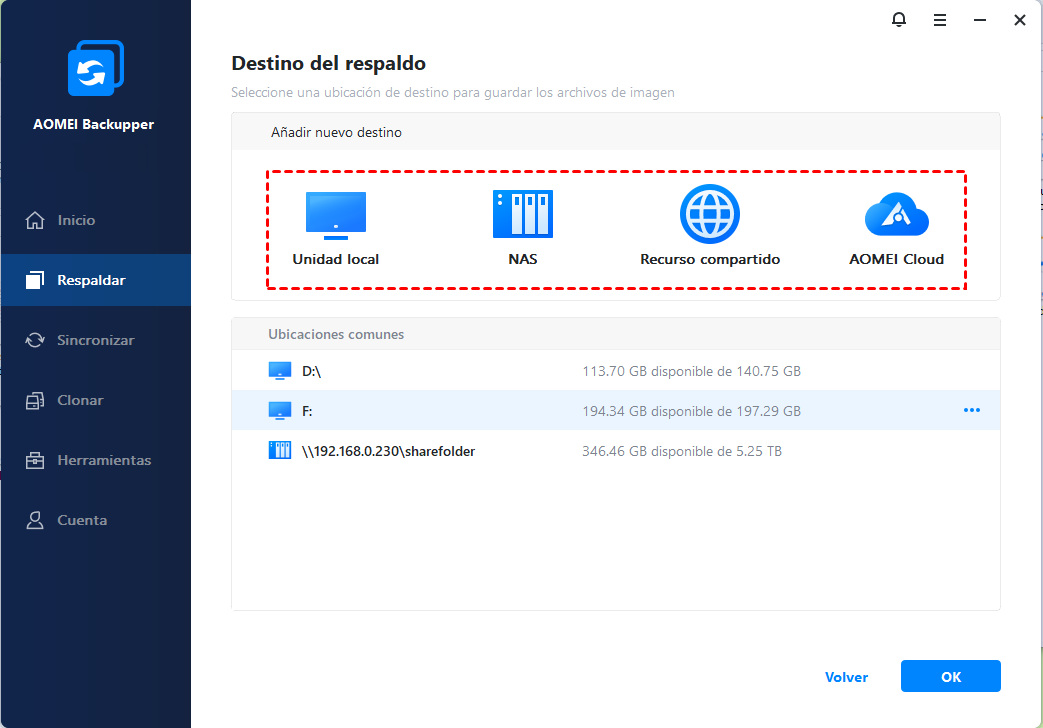Open the Respaldar sidebar item
This screenshot has height=728, width=1043.
(90, 280)
